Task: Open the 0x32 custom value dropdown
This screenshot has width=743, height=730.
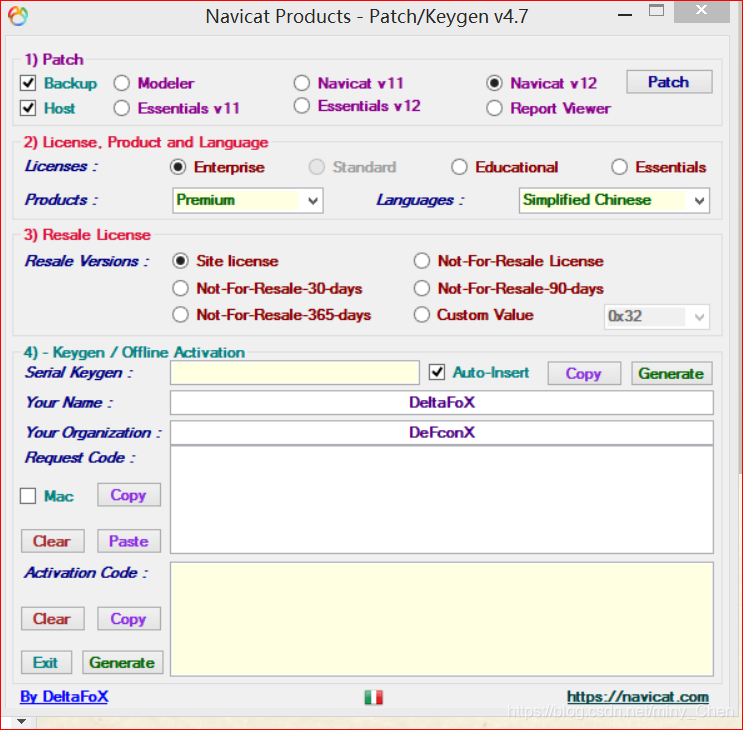Action: pos(656,316)
